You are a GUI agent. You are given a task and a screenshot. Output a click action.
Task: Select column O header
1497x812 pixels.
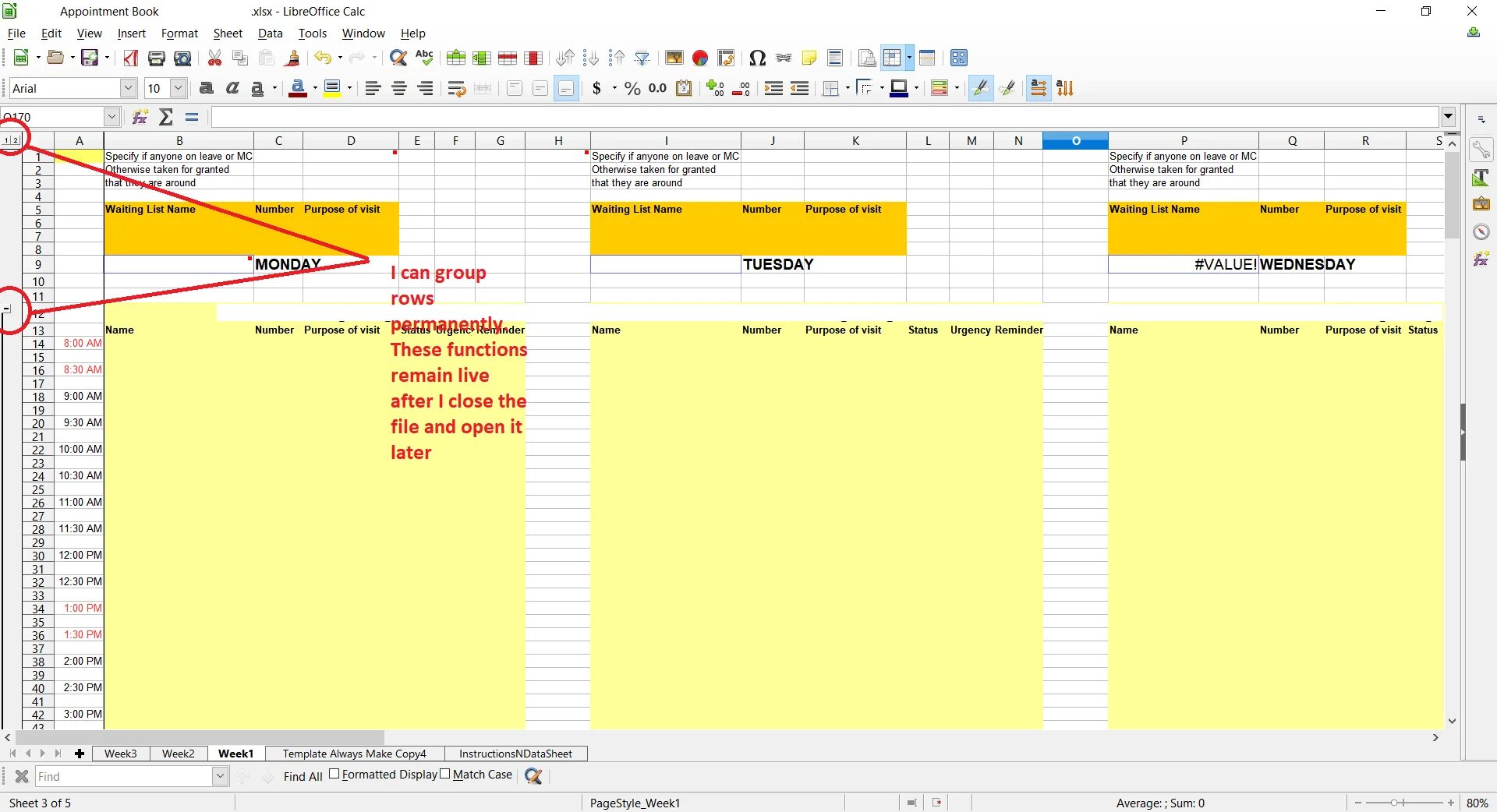click(x=1075, y=140)
